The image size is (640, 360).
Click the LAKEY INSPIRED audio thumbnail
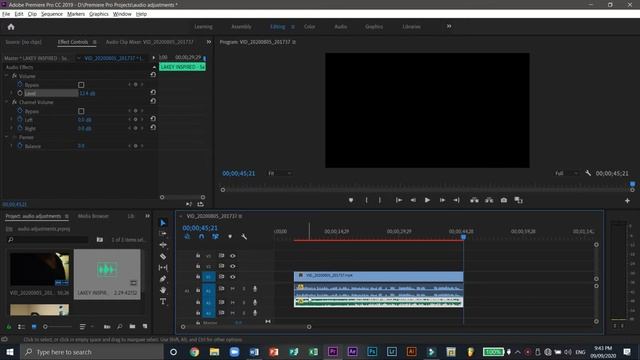[x=107, y=269]
